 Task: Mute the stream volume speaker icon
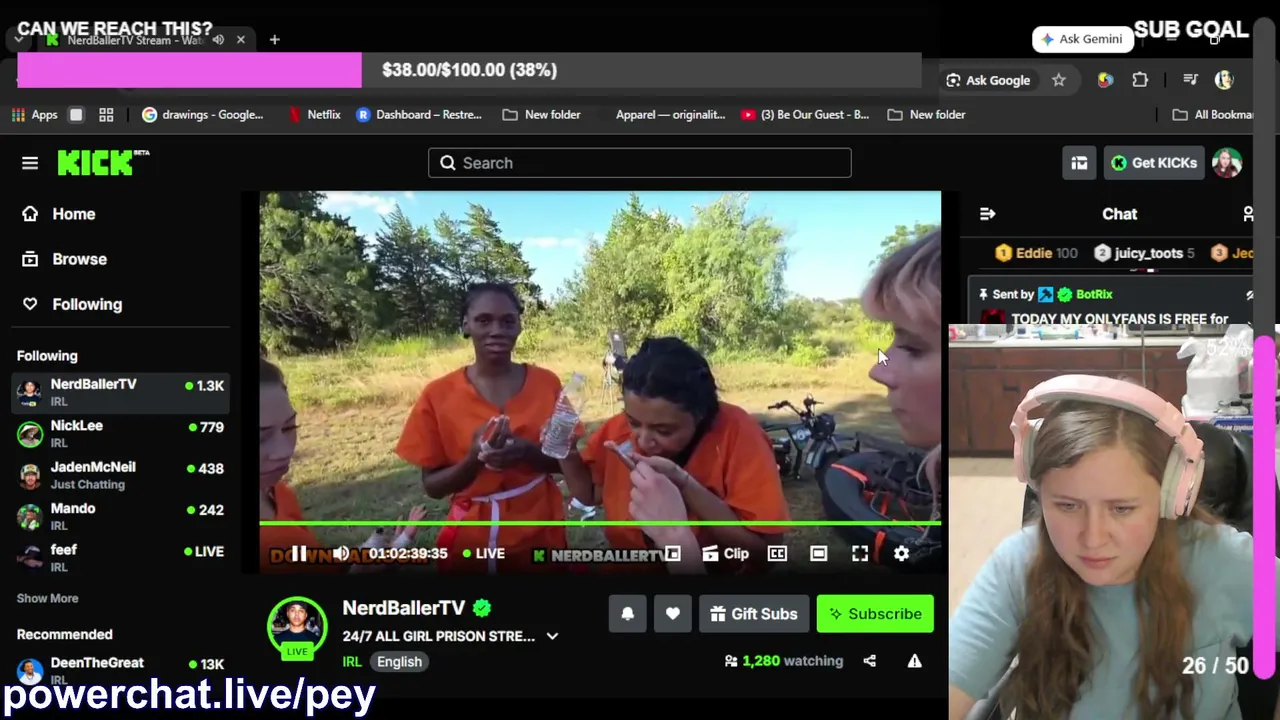[341, 553]
